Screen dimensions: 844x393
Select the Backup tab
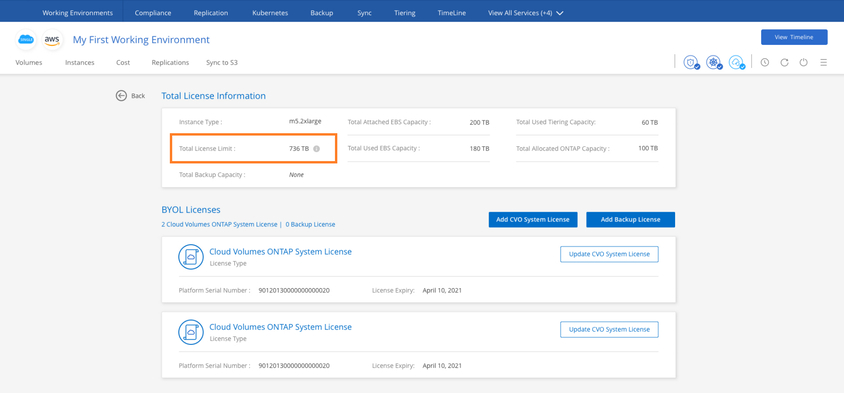click(x=321, y=13)
